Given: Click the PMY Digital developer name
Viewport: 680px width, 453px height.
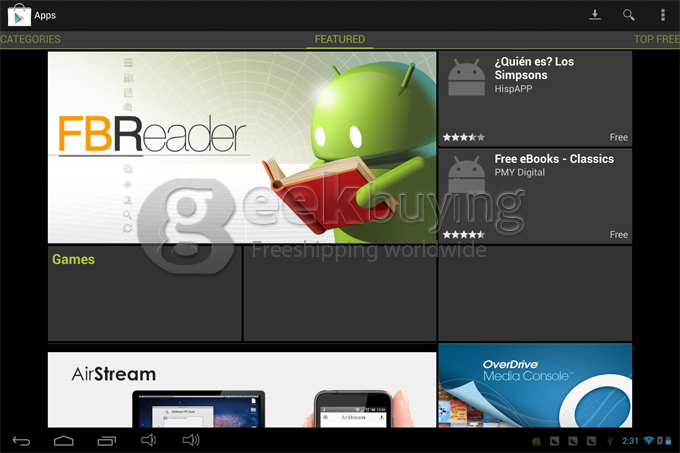Looking at the screenshot, I should 520,173.
